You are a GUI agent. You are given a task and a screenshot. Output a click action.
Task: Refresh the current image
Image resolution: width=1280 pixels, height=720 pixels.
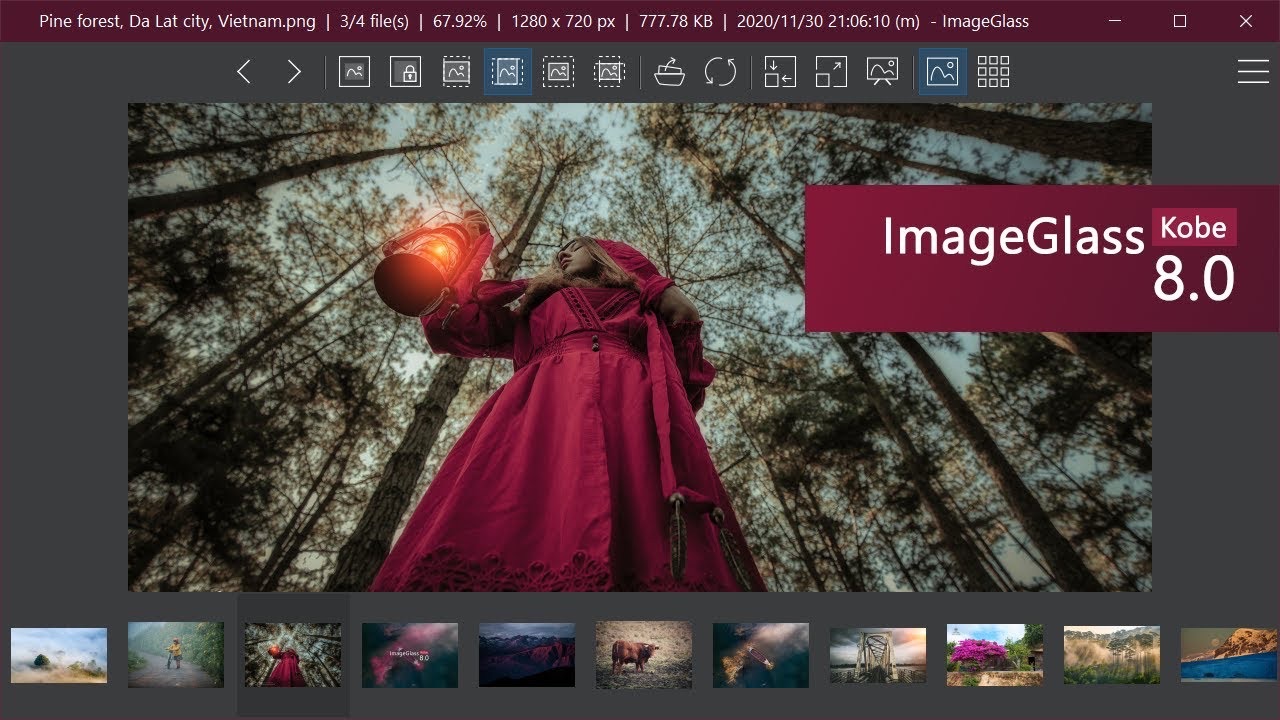(720, 72)
